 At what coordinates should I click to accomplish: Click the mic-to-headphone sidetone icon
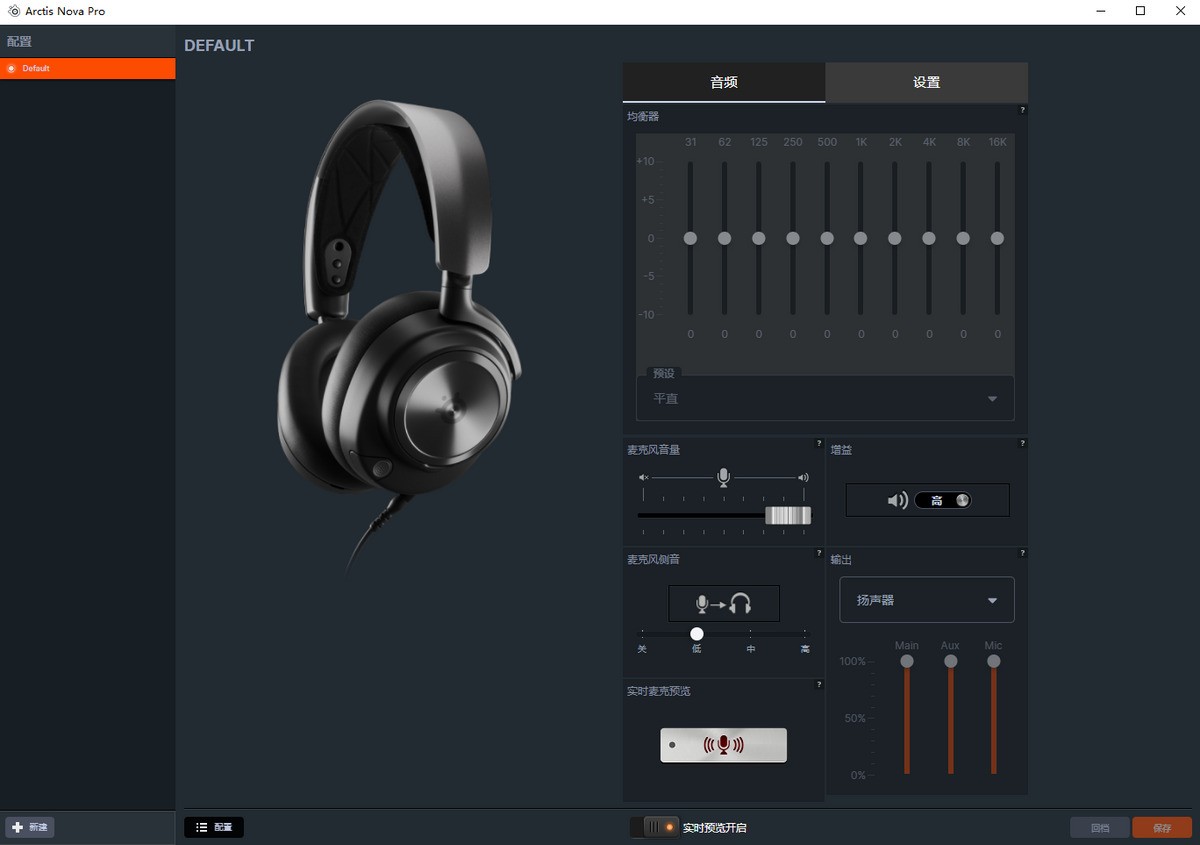[723, 604]
